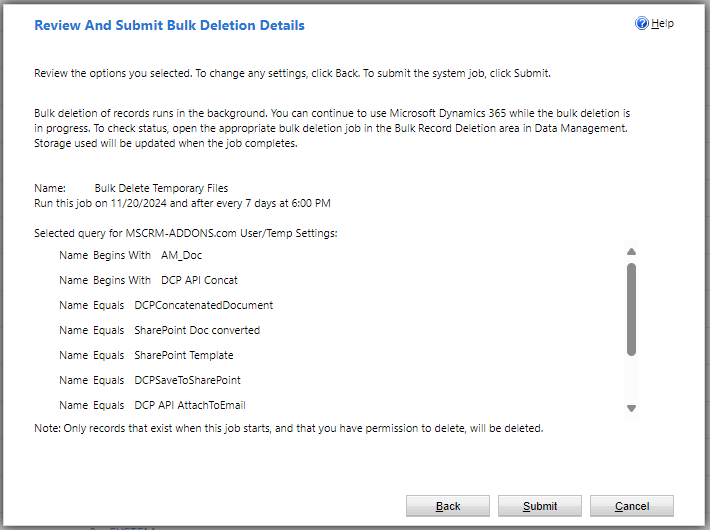Select the 'DCPSaveToSharePoint' condition row
Image resolution: width=710 pixels, height=530 pixels.
150,380
